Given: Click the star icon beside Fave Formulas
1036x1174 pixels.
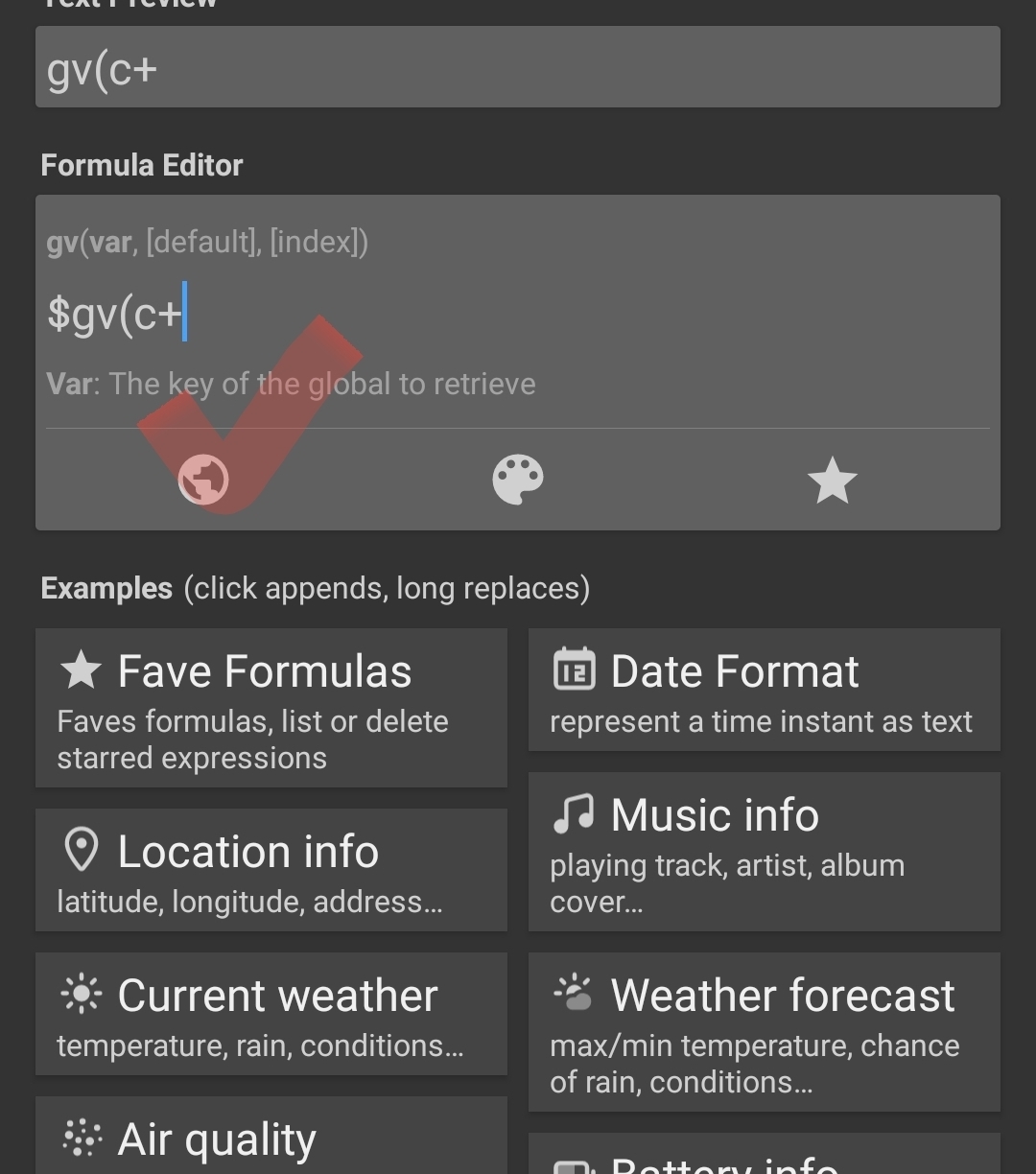Looking at the screenshot, I should point(81,670).
